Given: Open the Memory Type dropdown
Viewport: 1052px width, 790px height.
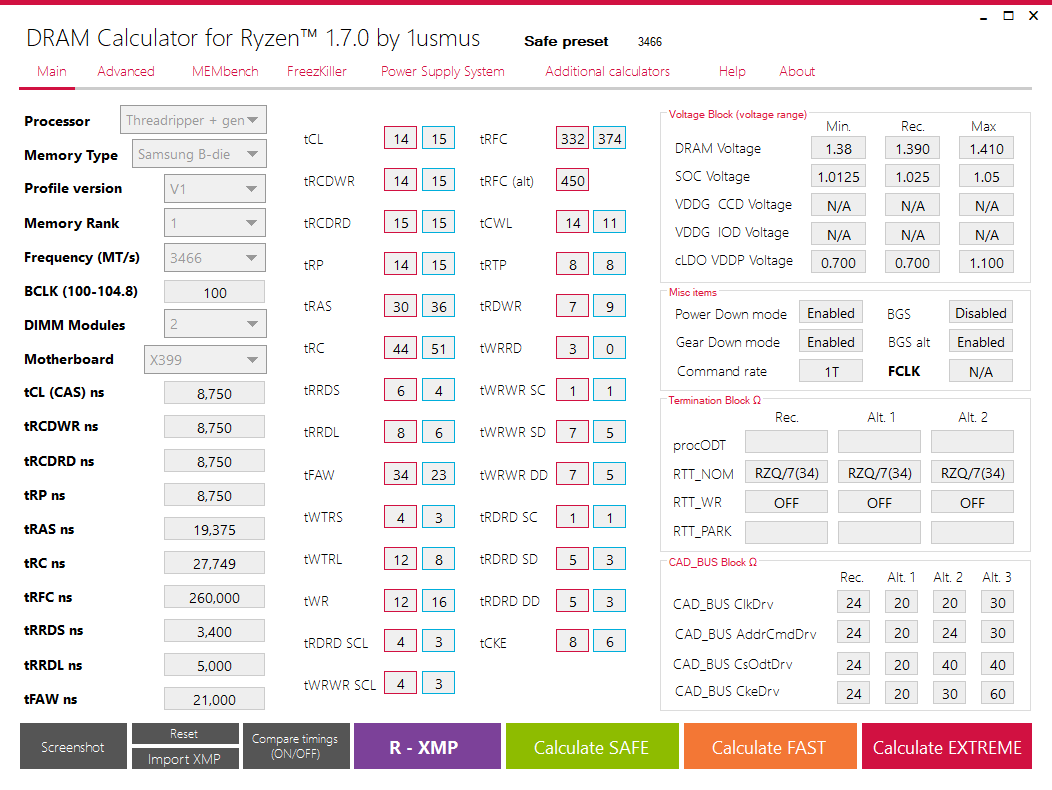Looking at the screenshot, I should point(199,154).
